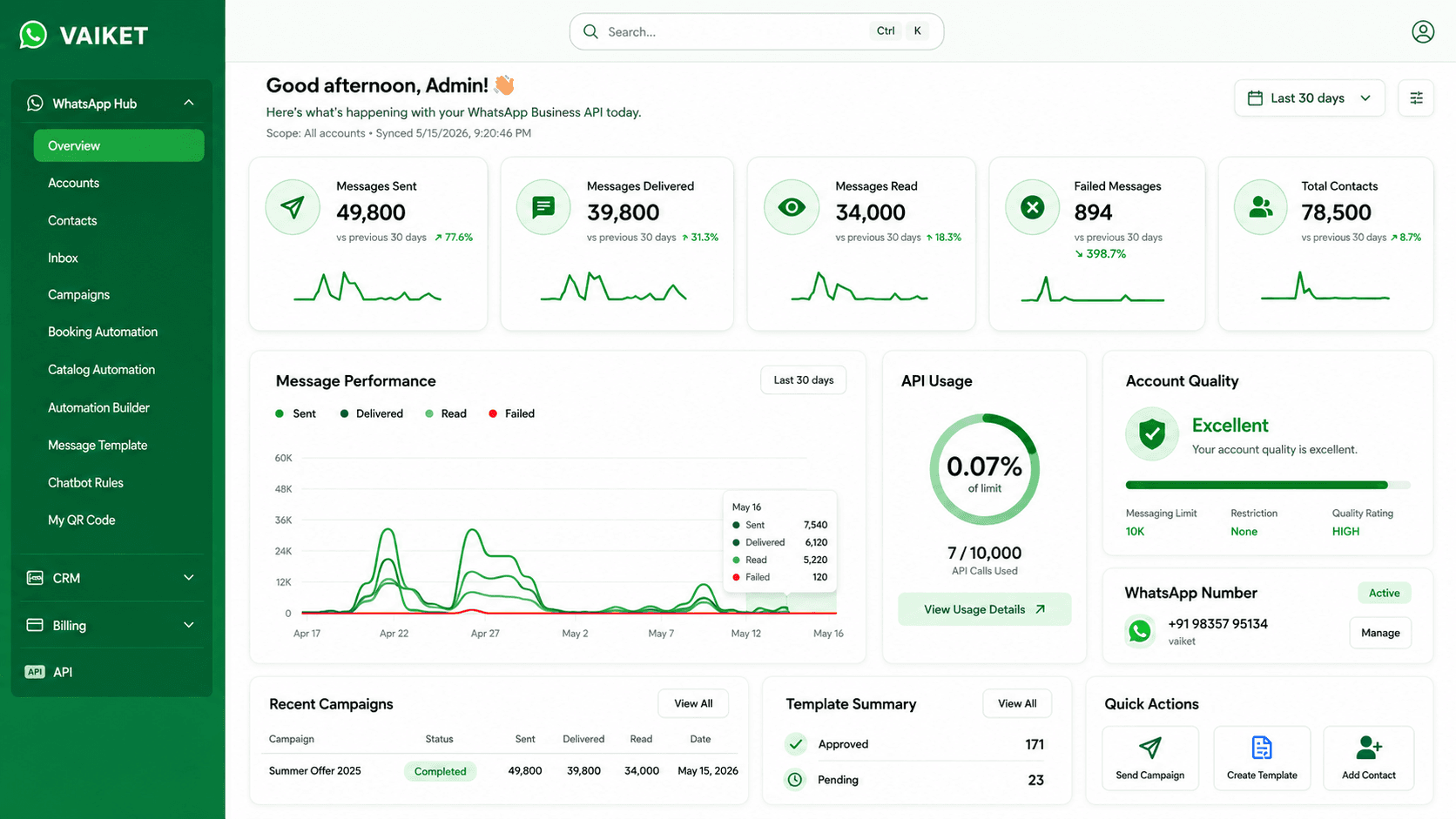Click the VAIKET WhatsApp logo icon

(x=33, y=35)
